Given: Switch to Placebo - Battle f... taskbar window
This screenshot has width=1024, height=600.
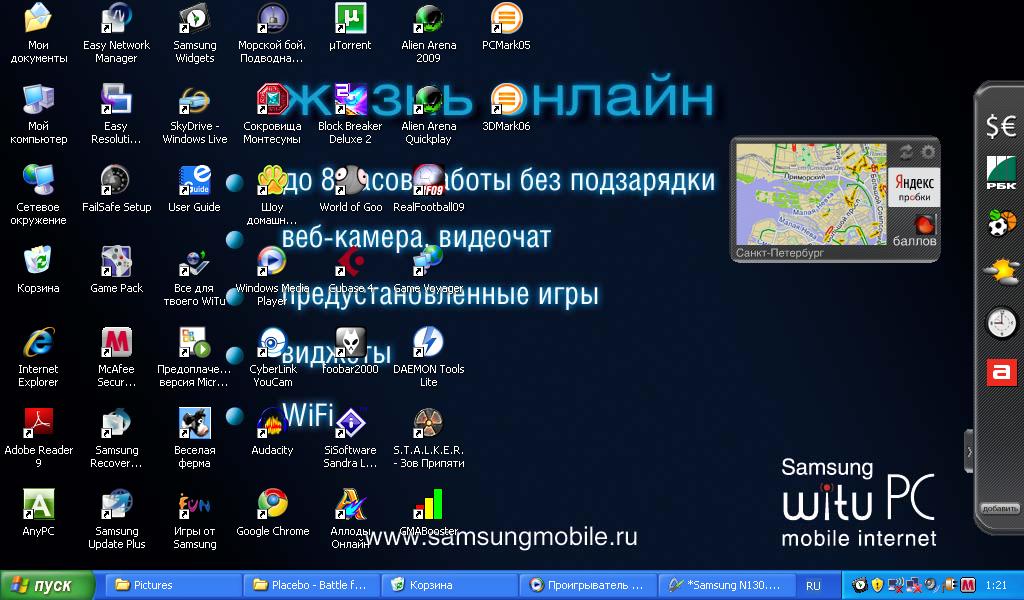Looking at the screenshot, I should [x=310, y=585].
